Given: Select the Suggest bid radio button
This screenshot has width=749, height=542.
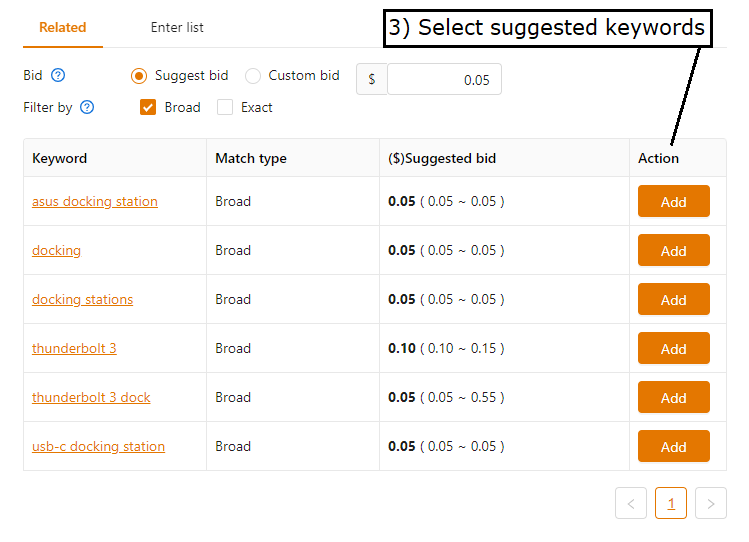Looking at the screenshot, I should 139,76.
